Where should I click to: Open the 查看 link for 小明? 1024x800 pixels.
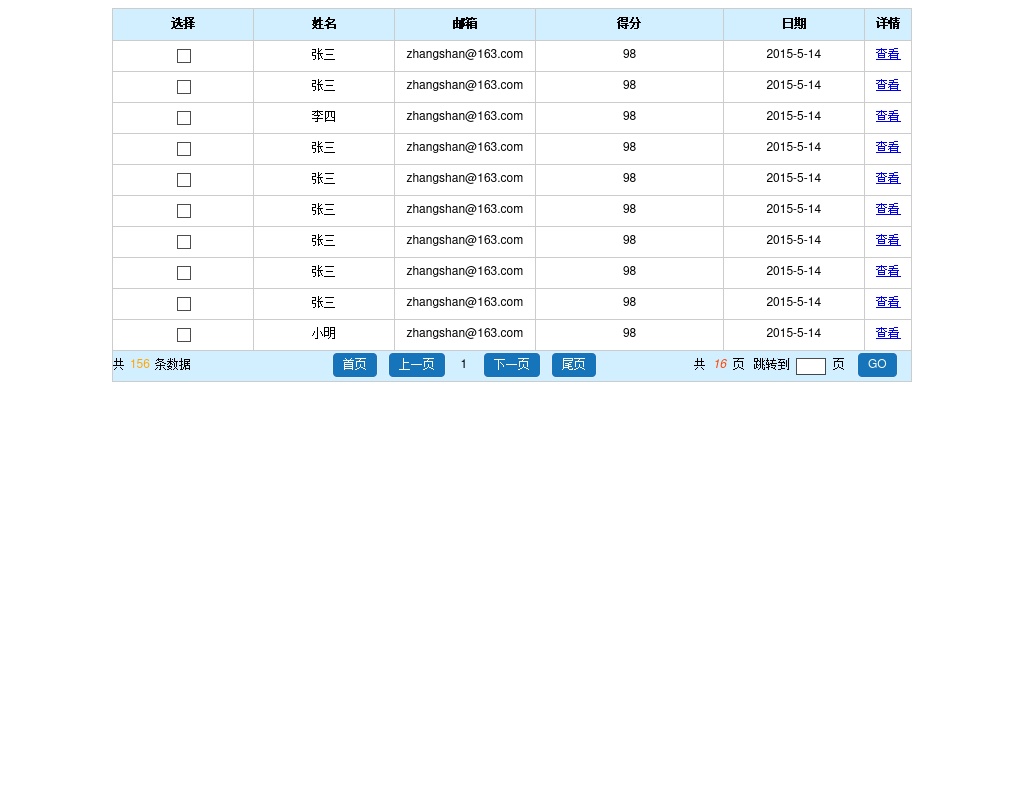click(x=887, y=333)
